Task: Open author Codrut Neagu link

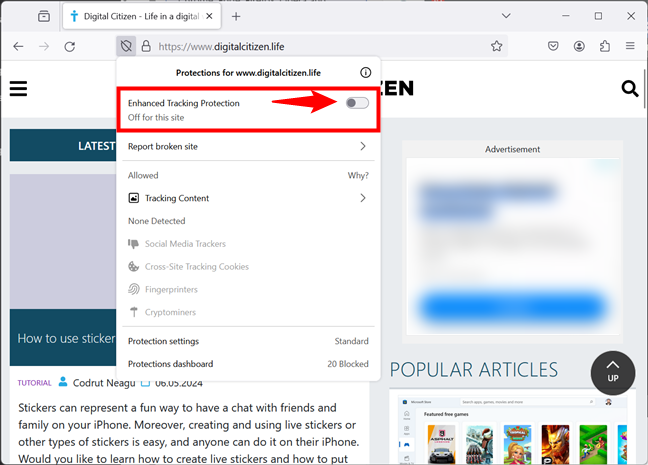Action: click(104, 383)
